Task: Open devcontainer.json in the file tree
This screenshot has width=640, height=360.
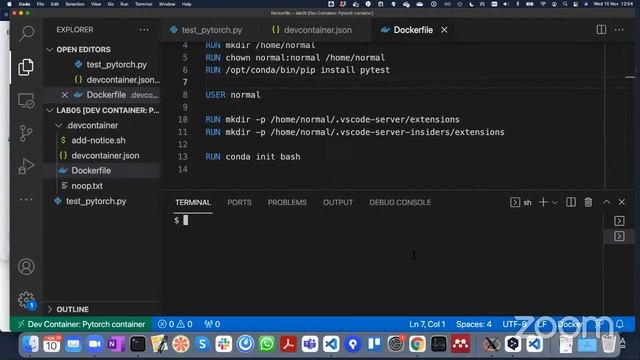Action: [x=102, y=156]
